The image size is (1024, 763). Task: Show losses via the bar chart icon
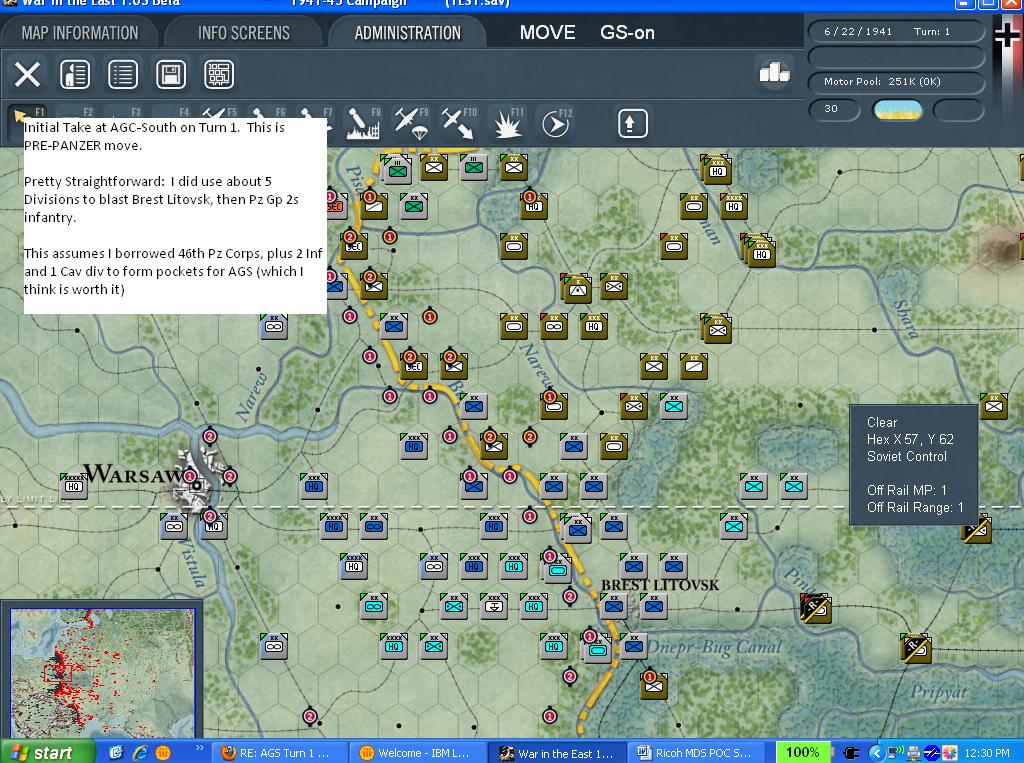coord(775,72)
